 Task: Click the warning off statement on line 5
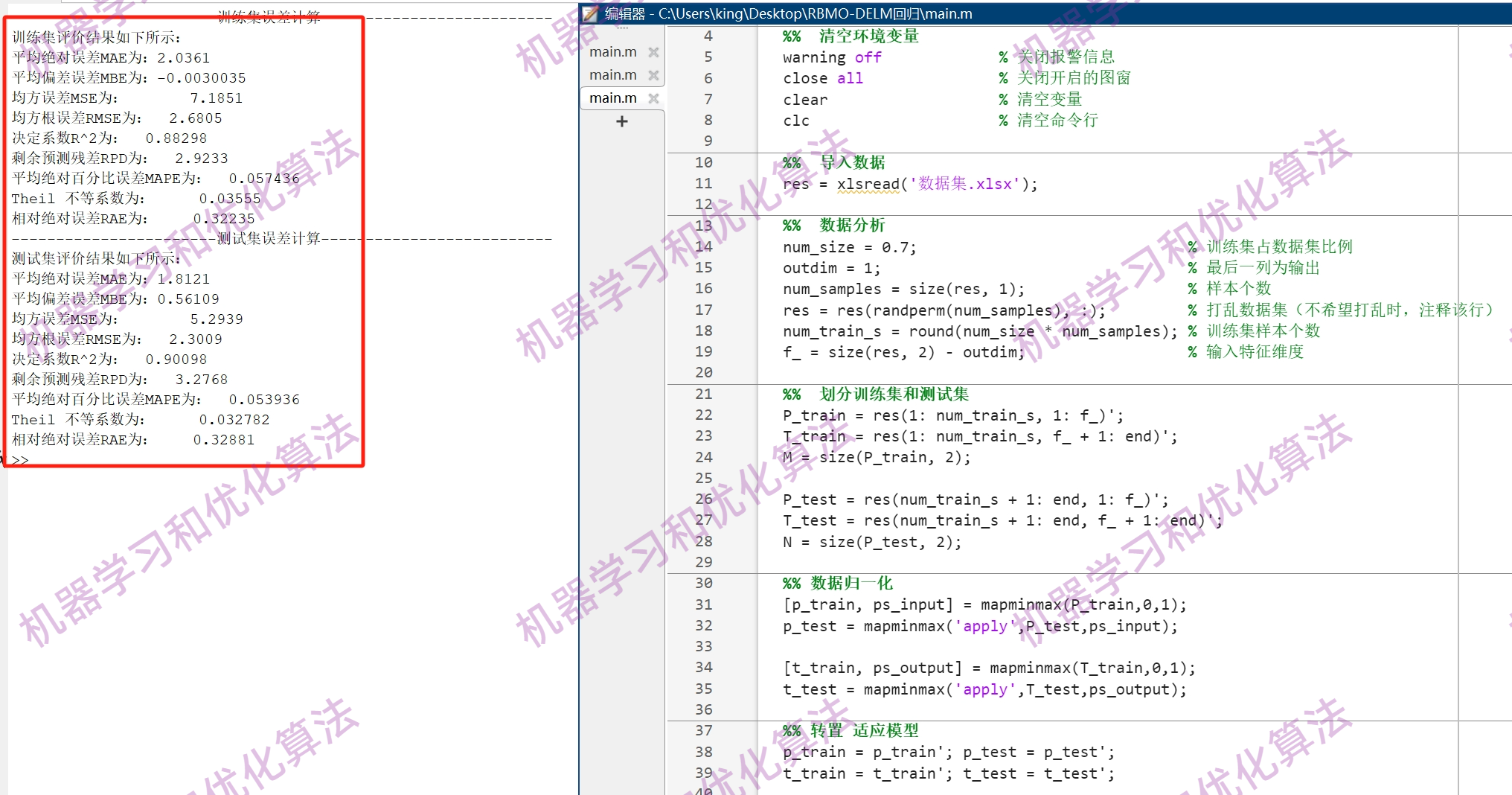pyautogui.click(x=832, y=57)
